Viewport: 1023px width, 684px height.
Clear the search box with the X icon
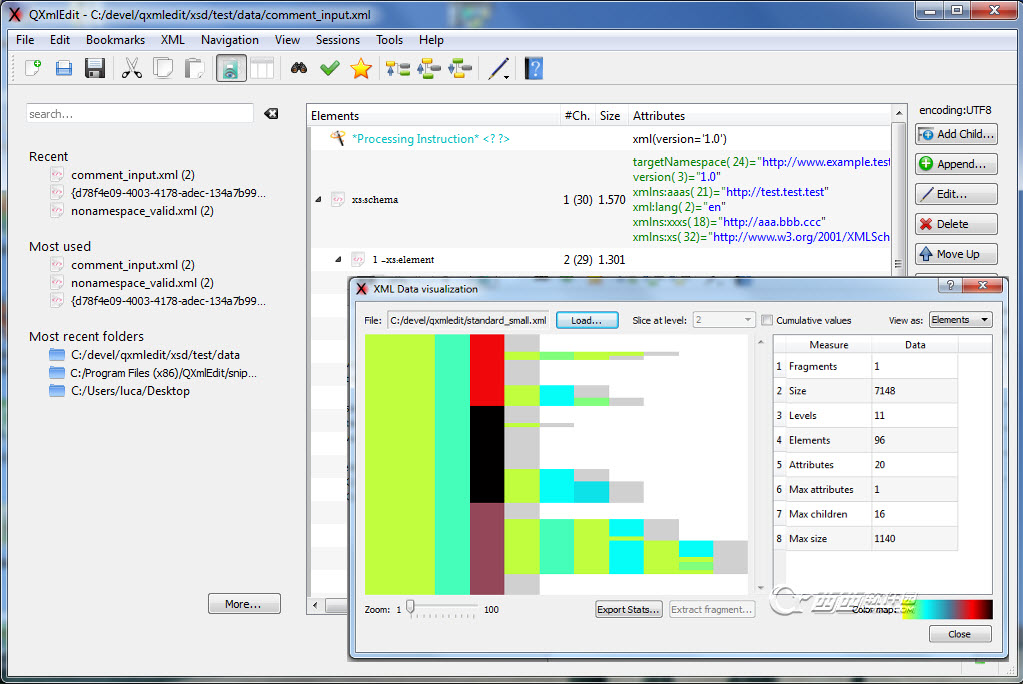pyautogui.click(x=271, y=114)
